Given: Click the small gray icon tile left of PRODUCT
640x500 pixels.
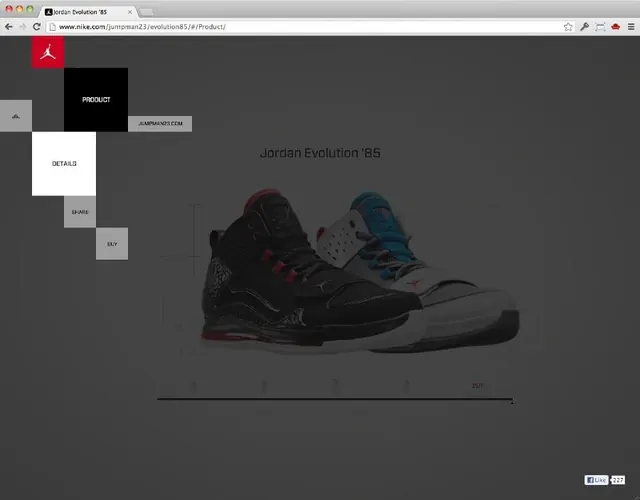Looking at the screenshot, I should (x=16, y=116).
